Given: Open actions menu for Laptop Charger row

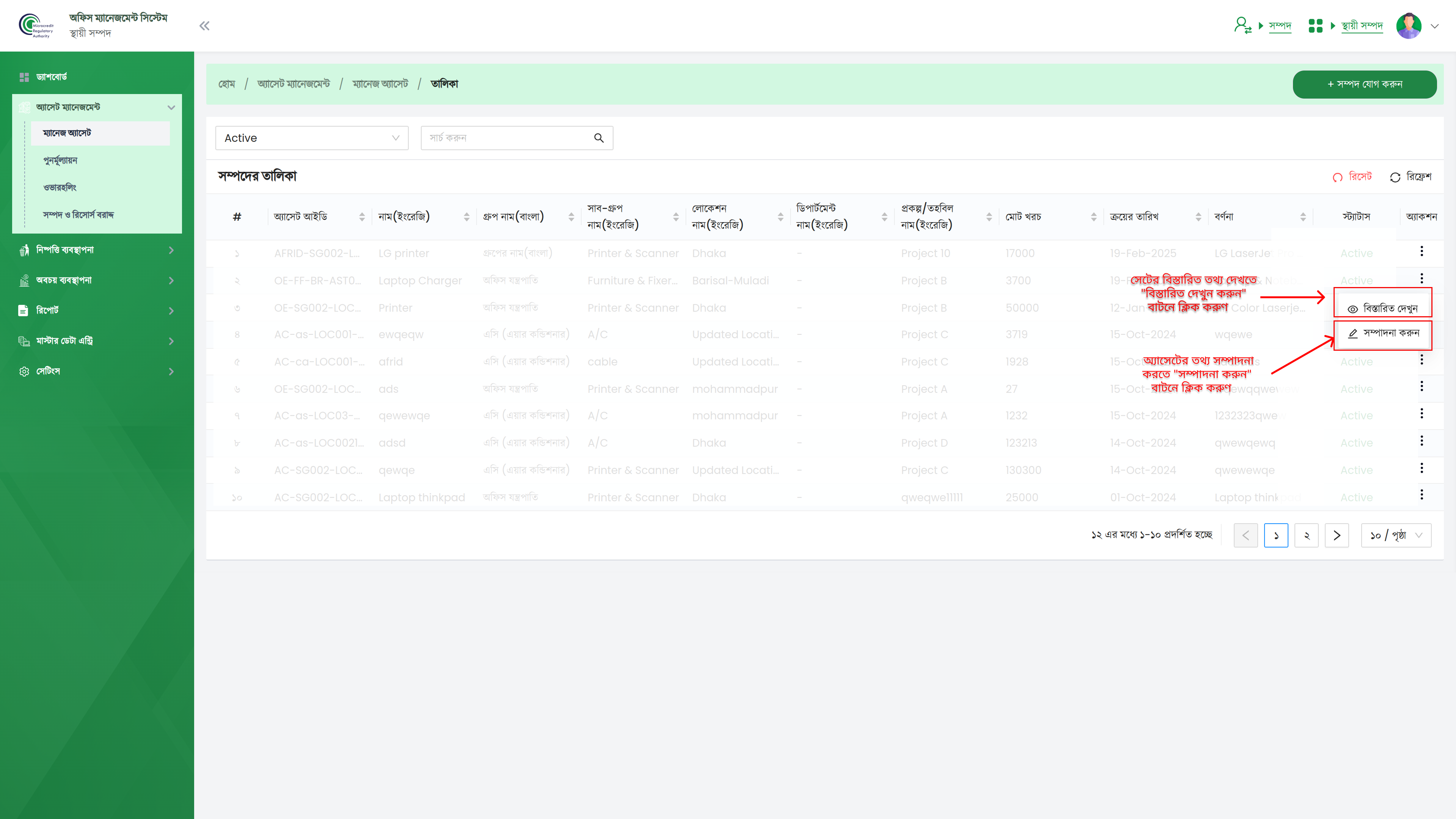Looking at the screenshot, I should coord(1421,278).
